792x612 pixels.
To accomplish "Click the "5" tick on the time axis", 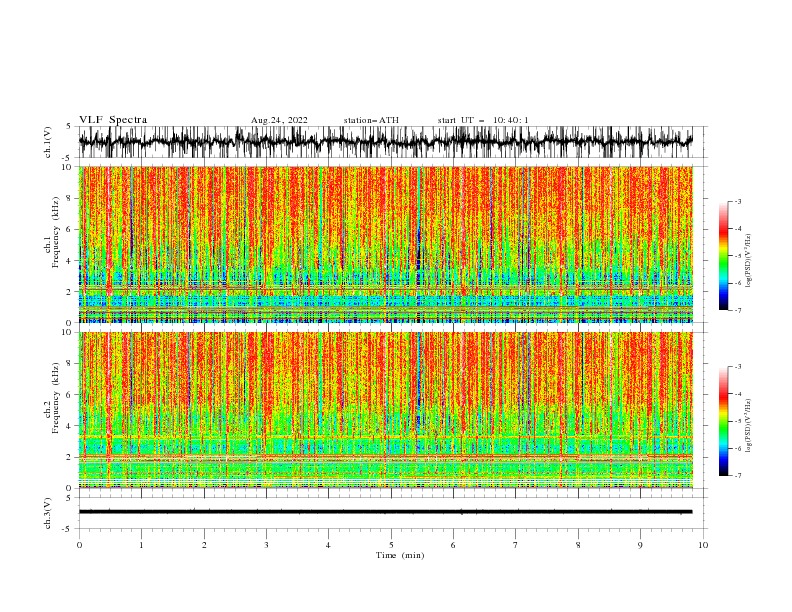I will tap(391, 545).
